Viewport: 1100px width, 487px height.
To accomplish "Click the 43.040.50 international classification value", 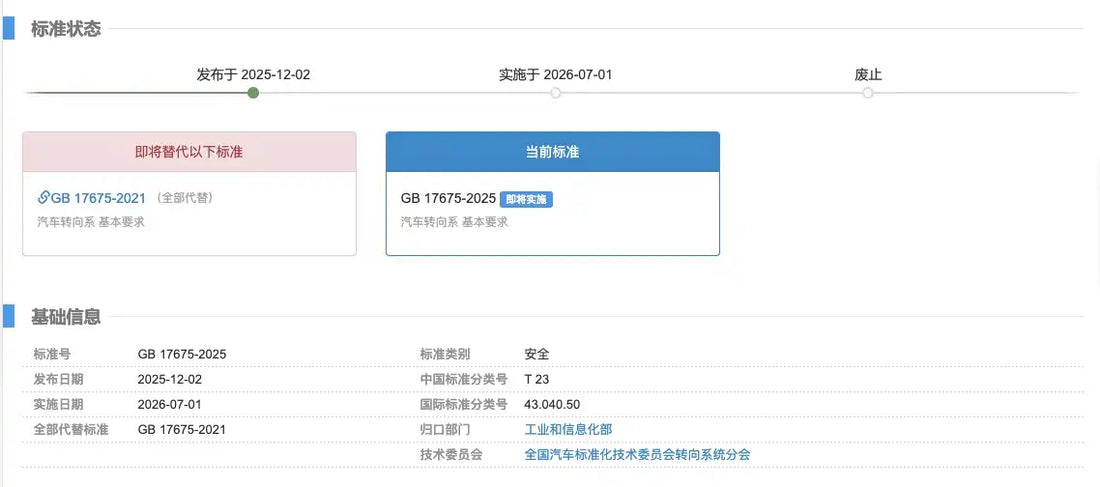I will point(552,404).
